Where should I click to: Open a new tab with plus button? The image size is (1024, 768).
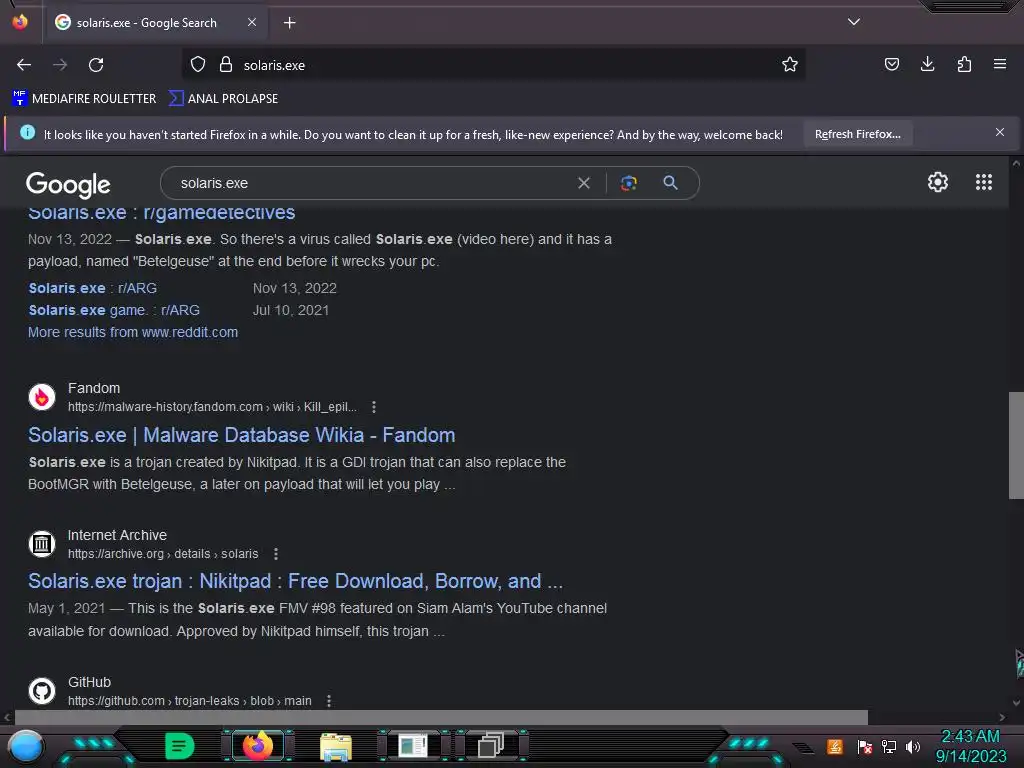coord(289,23)
